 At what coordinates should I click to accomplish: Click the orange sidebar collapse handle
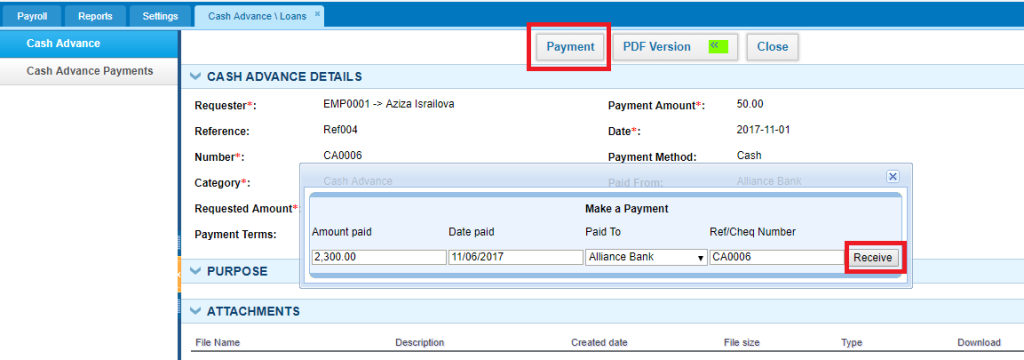[178, 274]
